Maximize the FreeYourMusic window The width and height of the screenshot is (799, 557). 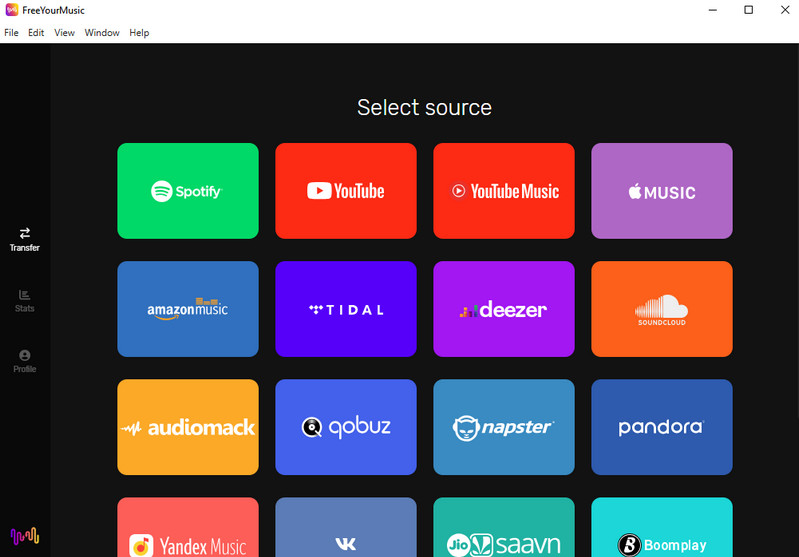[x=748, y=10]
